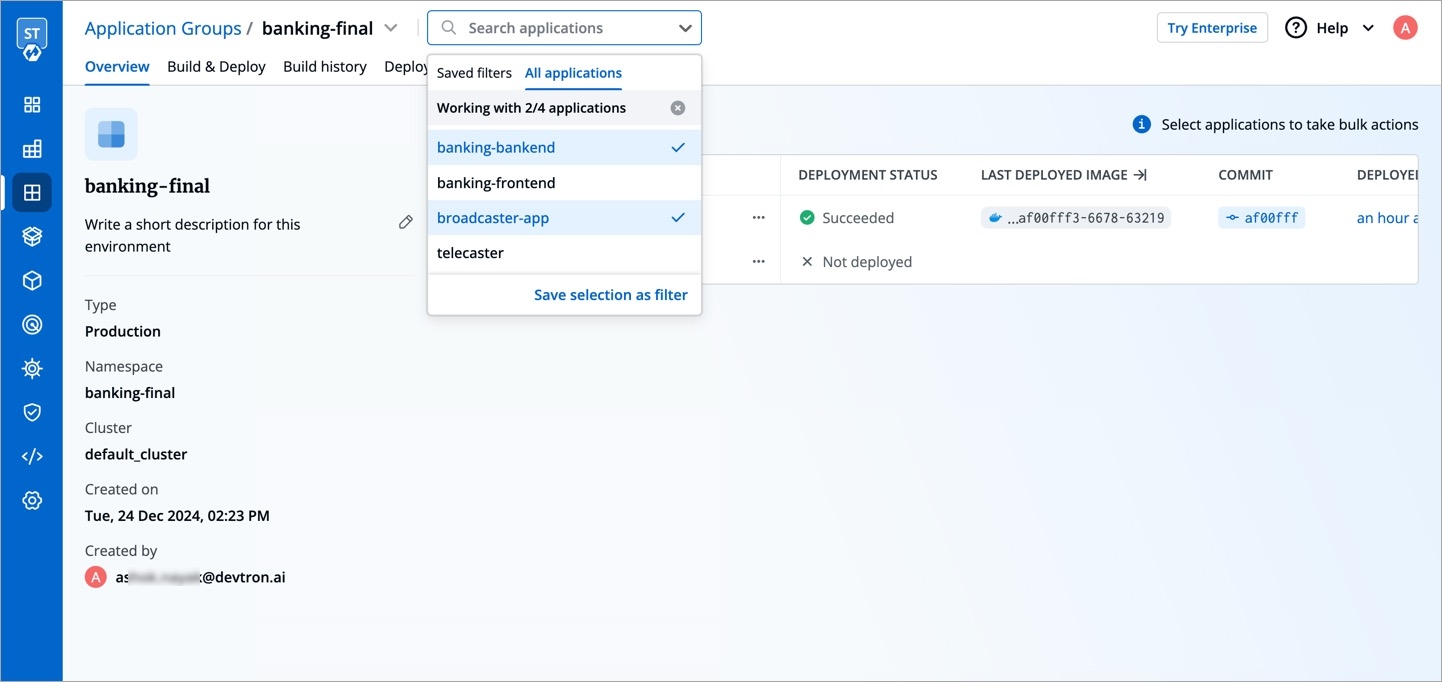Select telecaster from the applications list
This screenshot has width=1442, height=682.
(x=470, y=253)
